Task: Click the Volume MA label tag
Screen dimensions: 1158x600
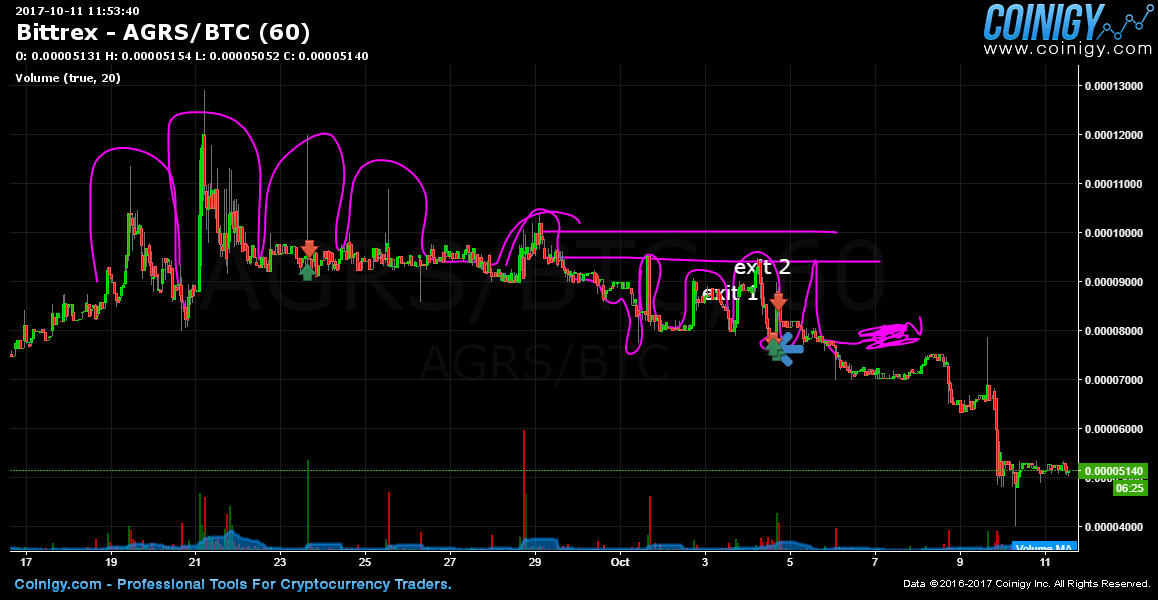Action: point(1044,548)
